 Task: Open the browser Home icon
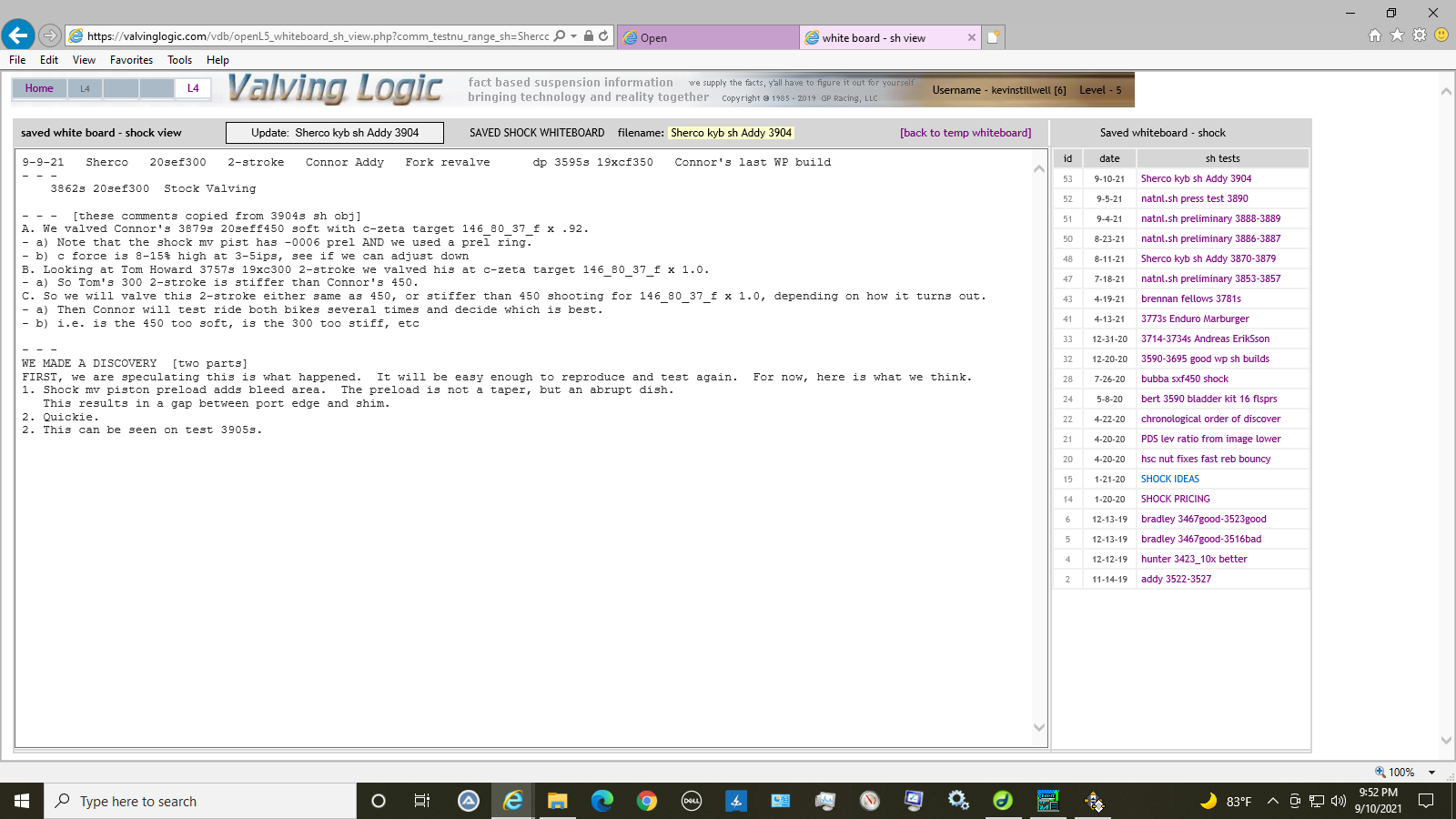1375,35
